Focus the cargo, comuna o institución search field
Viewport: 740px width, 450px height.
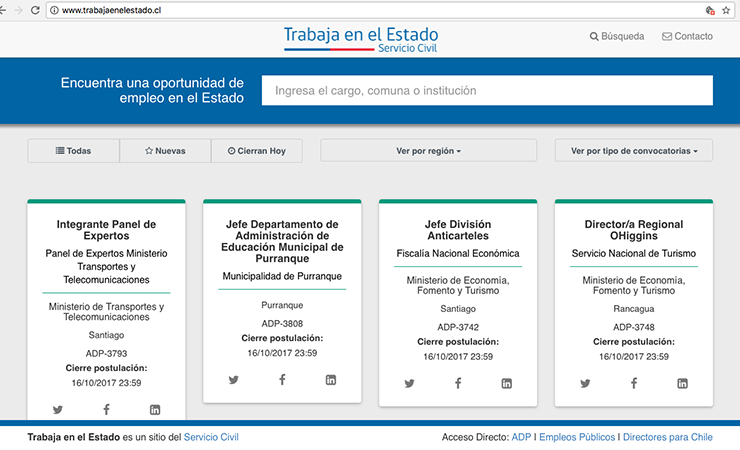(487, 91)
